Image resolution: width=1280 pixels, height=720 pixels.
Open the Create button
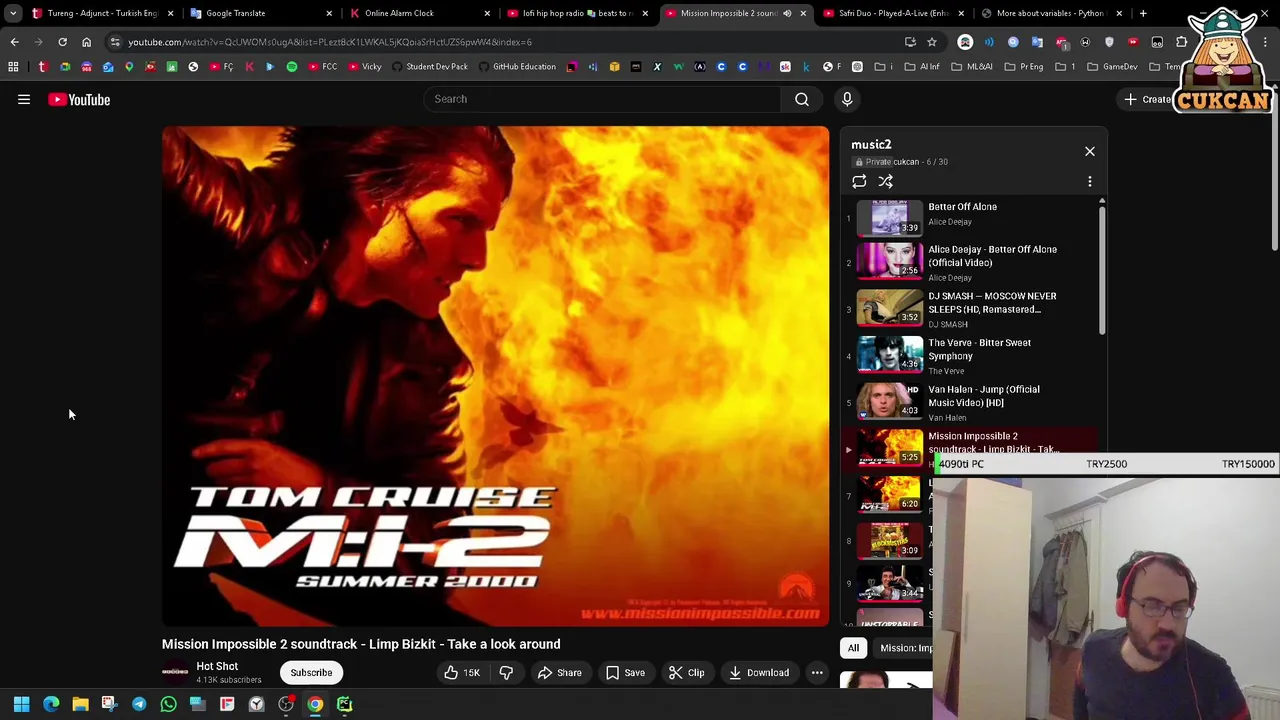(x=1147, y=99)
